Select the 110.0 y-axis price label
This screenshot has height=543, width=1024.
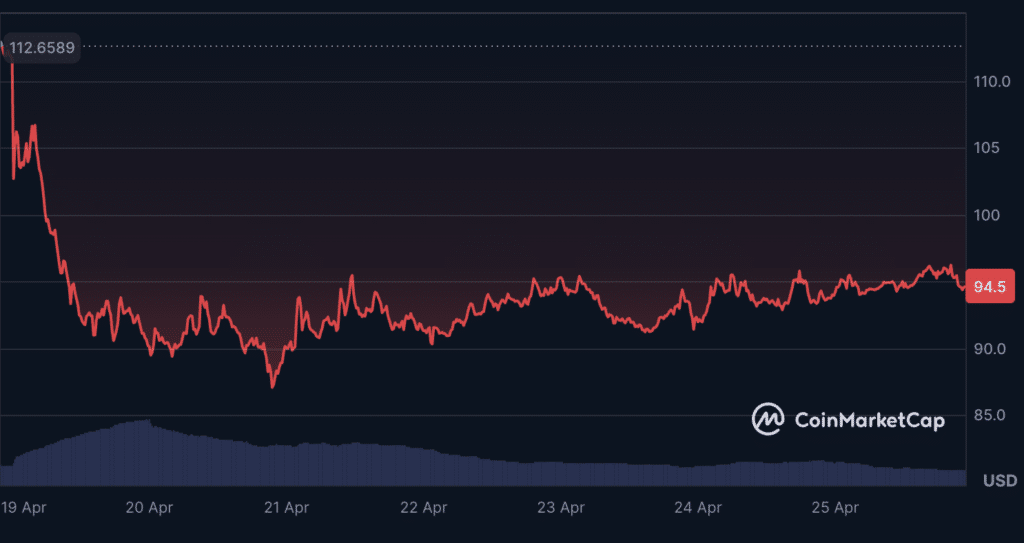tap(991, 82)
